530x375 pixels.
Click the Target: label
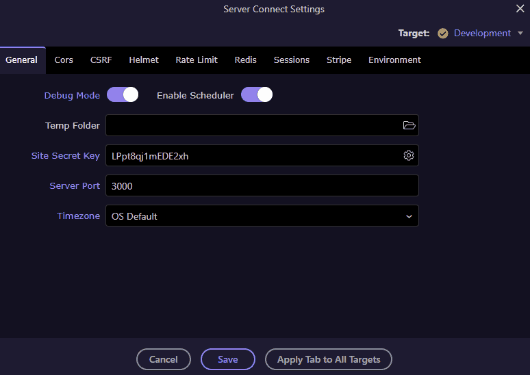coord(413,33)
